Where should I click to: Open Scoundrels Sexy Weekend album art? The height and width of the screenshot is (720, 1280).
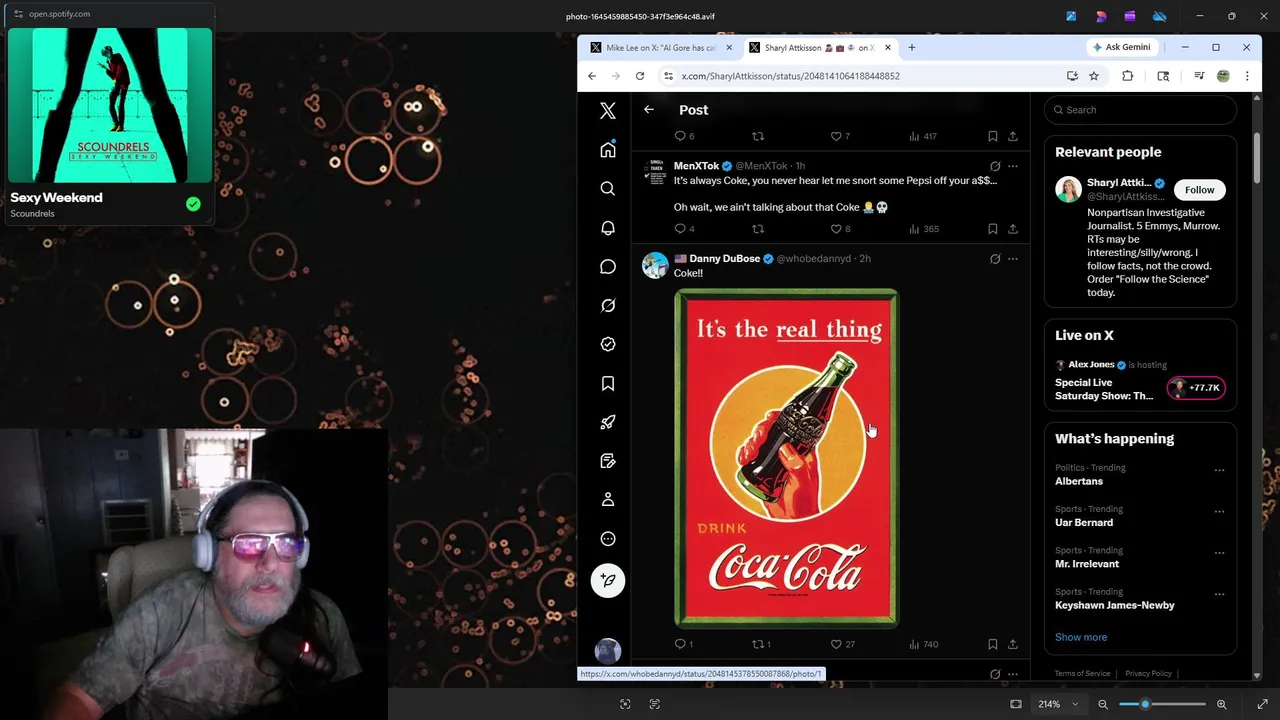tap(110, 106)
